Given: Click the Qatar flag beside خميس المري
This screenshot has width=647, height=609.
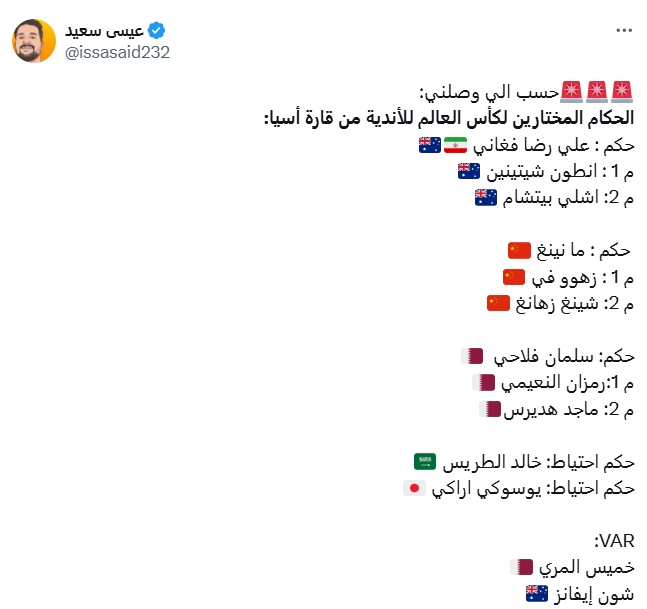Looking at the screenshot, I should [x=522, y=567].
